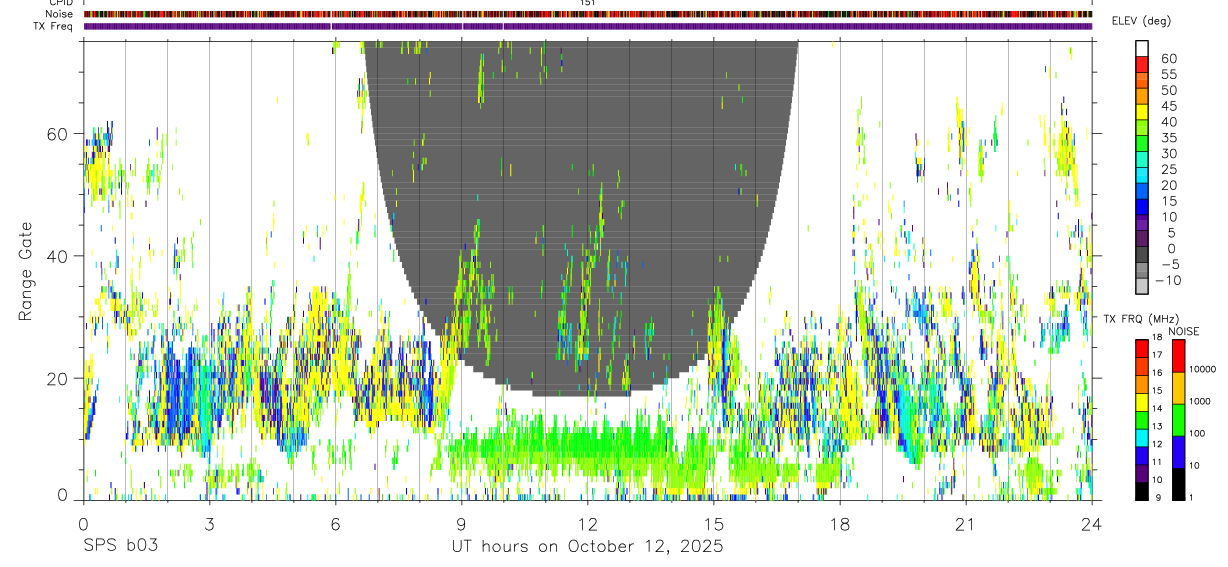The height and width of the screenshot is (567, 1228).
Task: Click the ELEV colorbar label '30'
Action: pos(1168,153)
